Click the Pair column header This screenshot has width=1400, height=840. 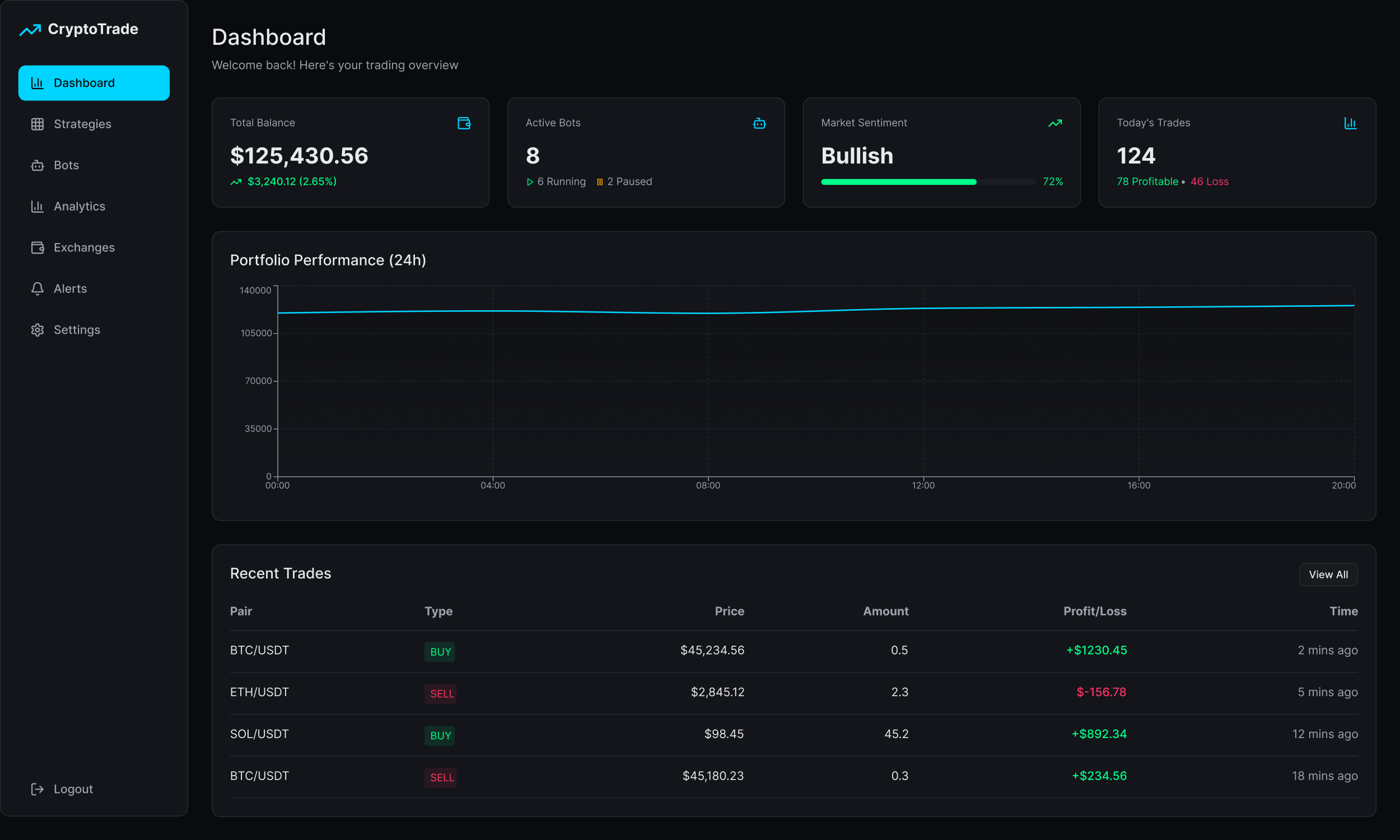241,612
